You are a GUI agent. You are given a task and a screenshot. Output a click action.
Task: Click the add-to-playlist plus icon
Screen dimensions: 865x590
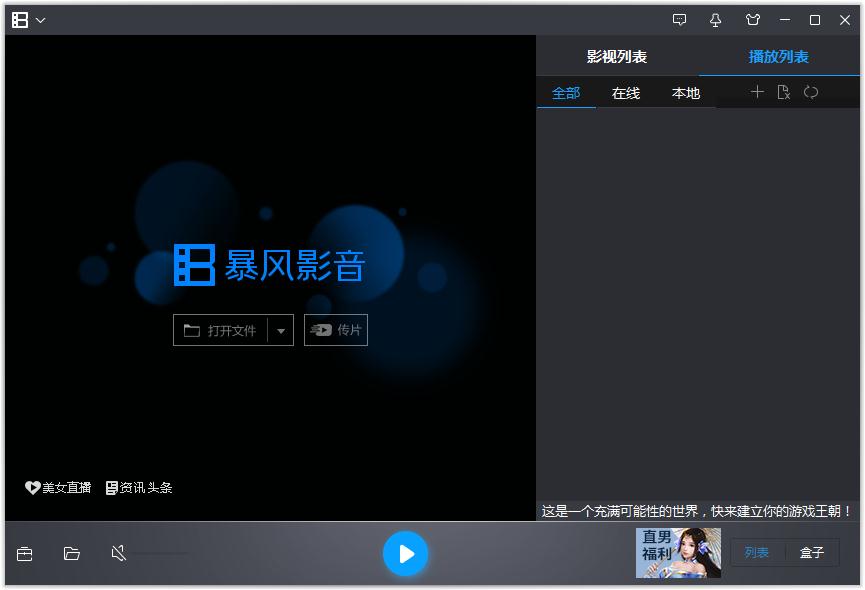pos(757,92)
